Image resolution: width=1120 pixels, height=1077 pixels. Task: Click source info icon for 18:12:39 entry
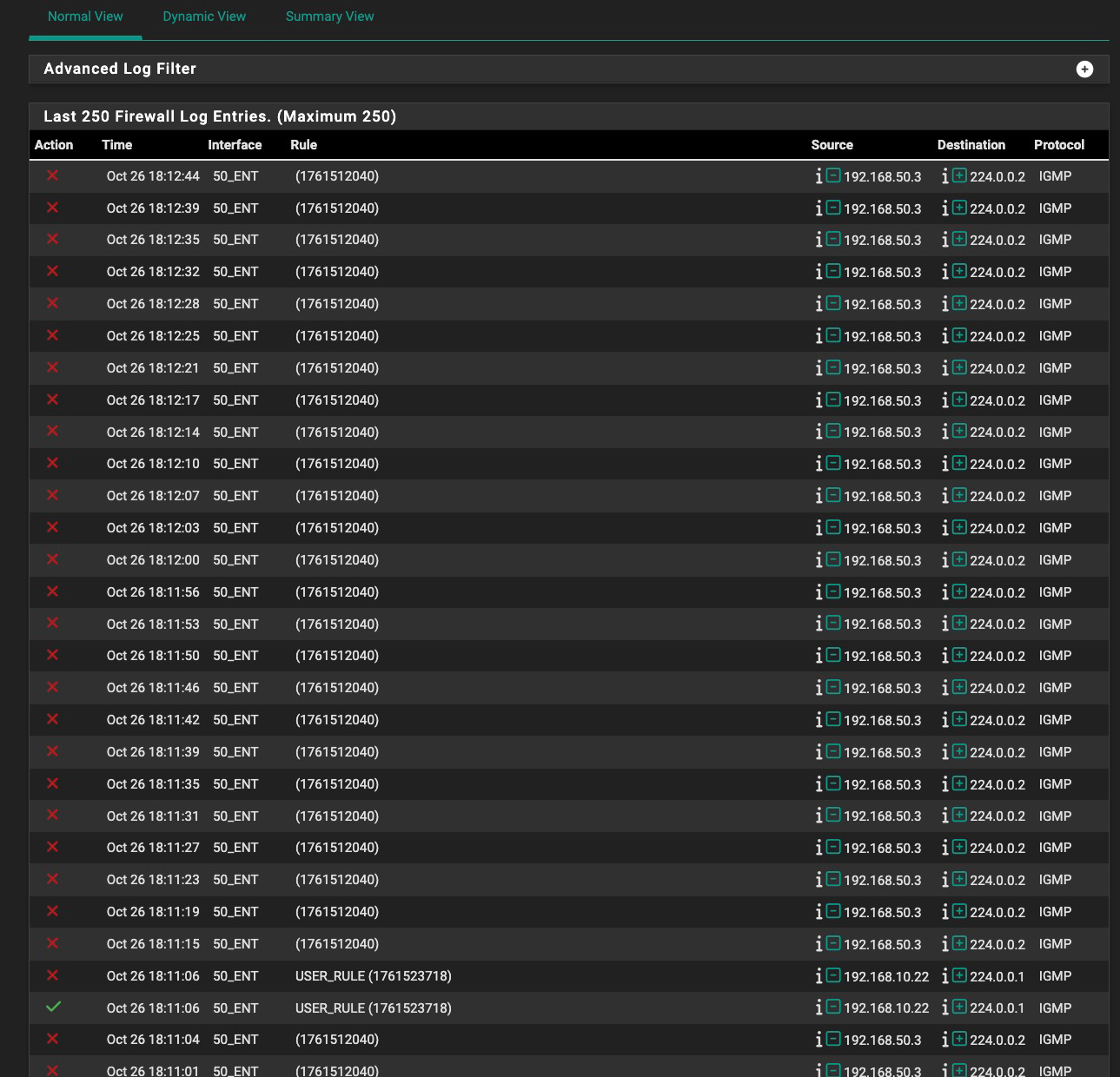tap(818, 208)
